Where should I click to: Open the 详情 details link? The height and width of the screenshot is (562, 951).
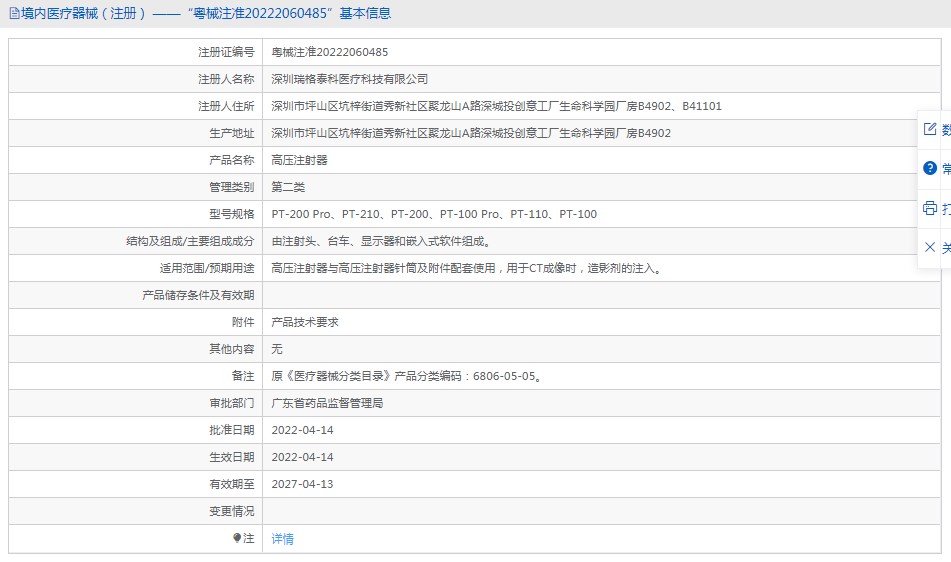pos(283,538)
